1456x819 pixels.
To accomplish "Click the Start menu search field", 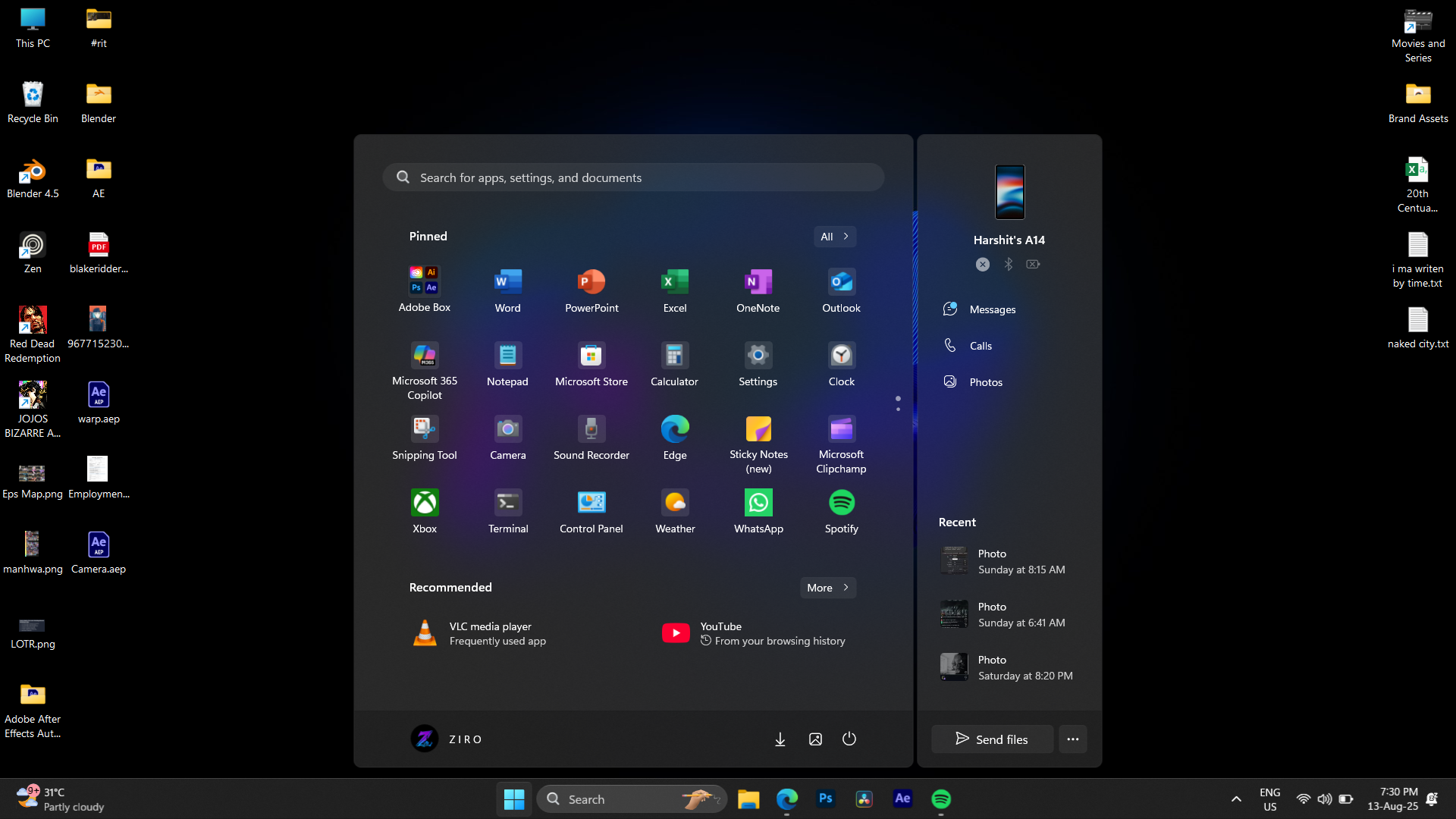I will (633, 177).
